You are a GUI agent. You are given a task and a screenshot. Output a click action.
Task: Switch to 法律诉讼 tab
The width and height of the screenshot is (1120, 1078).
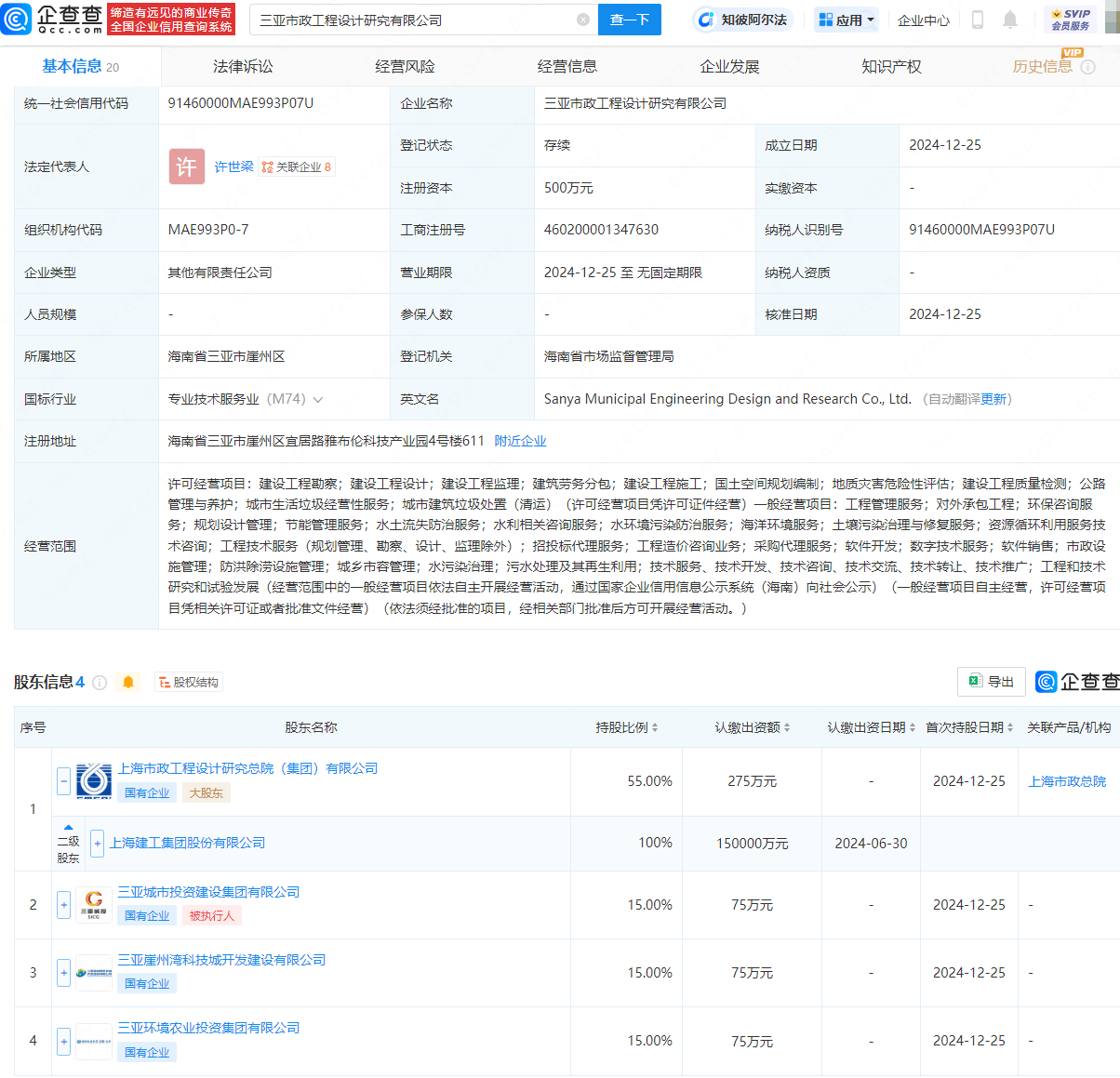(x=243, y=67)
